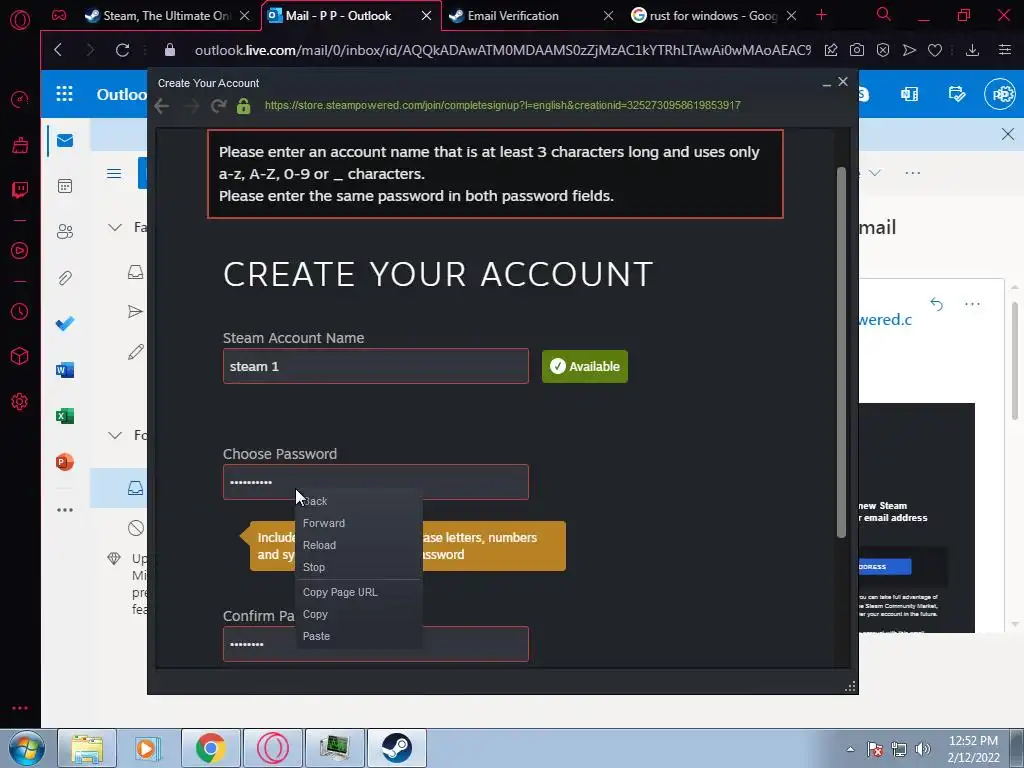Click Opera address bar URL
Screen dimensions: 1024x768
pyautogui.click(x=502, y=50)
